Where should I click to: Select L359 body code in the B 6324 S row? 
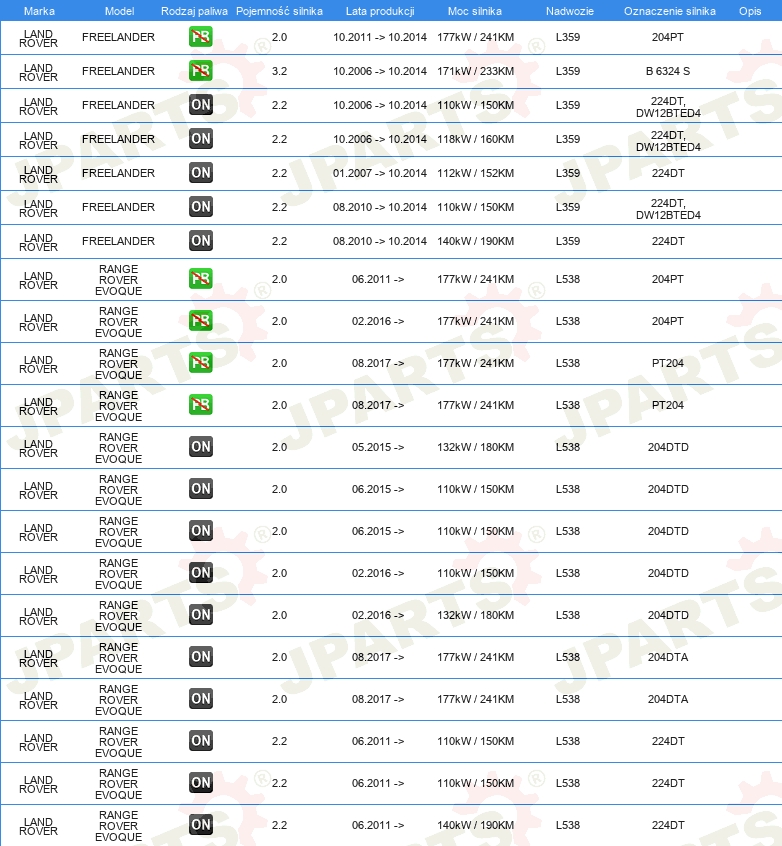pyautogui.click(x=568, y=71)
